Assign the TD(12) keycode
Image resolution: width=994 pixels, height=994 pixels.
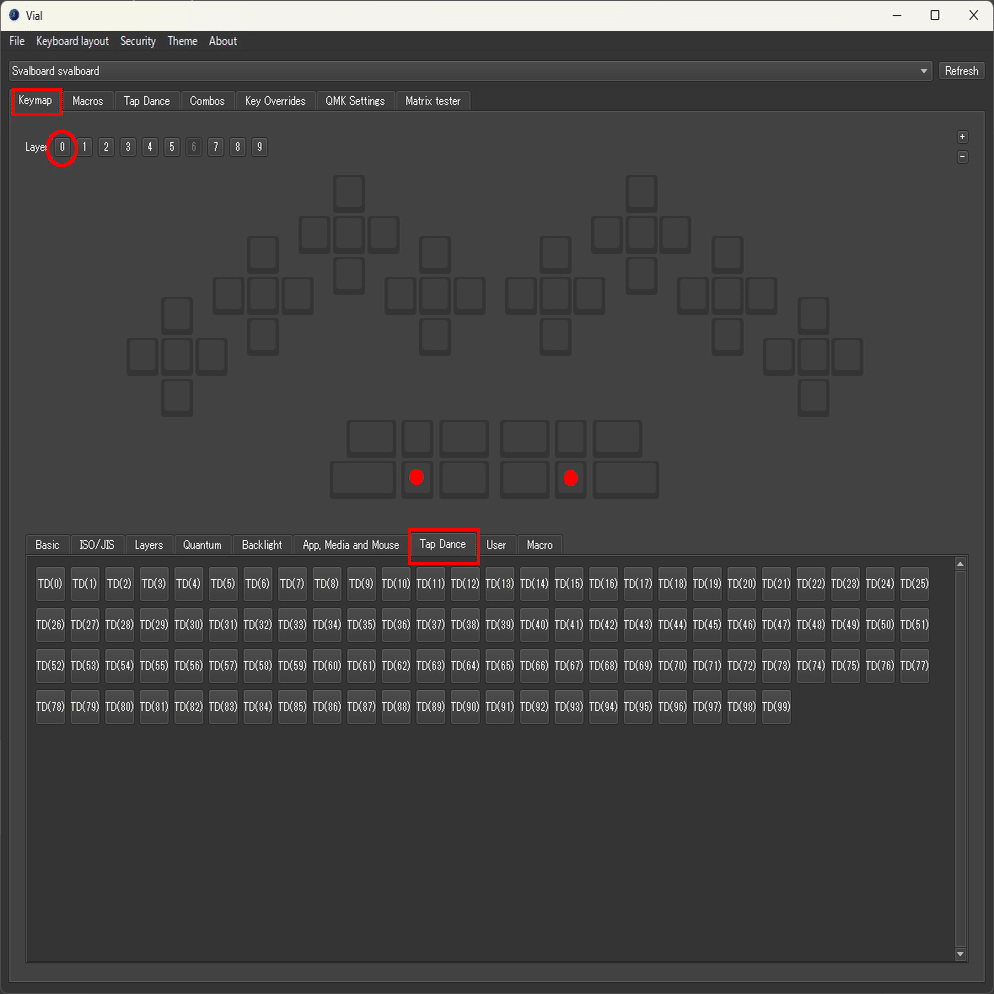pos(465,584)
